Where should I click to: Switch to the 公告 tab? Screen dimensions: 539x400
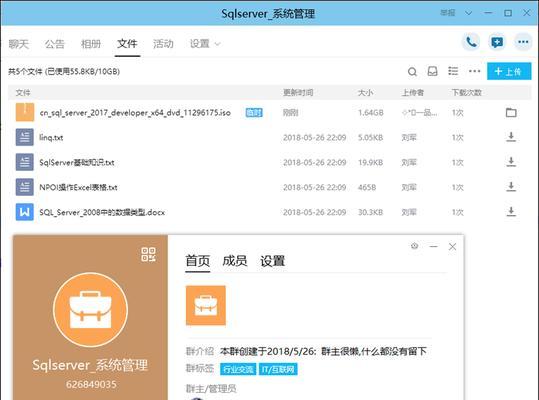tap(55, 44)
